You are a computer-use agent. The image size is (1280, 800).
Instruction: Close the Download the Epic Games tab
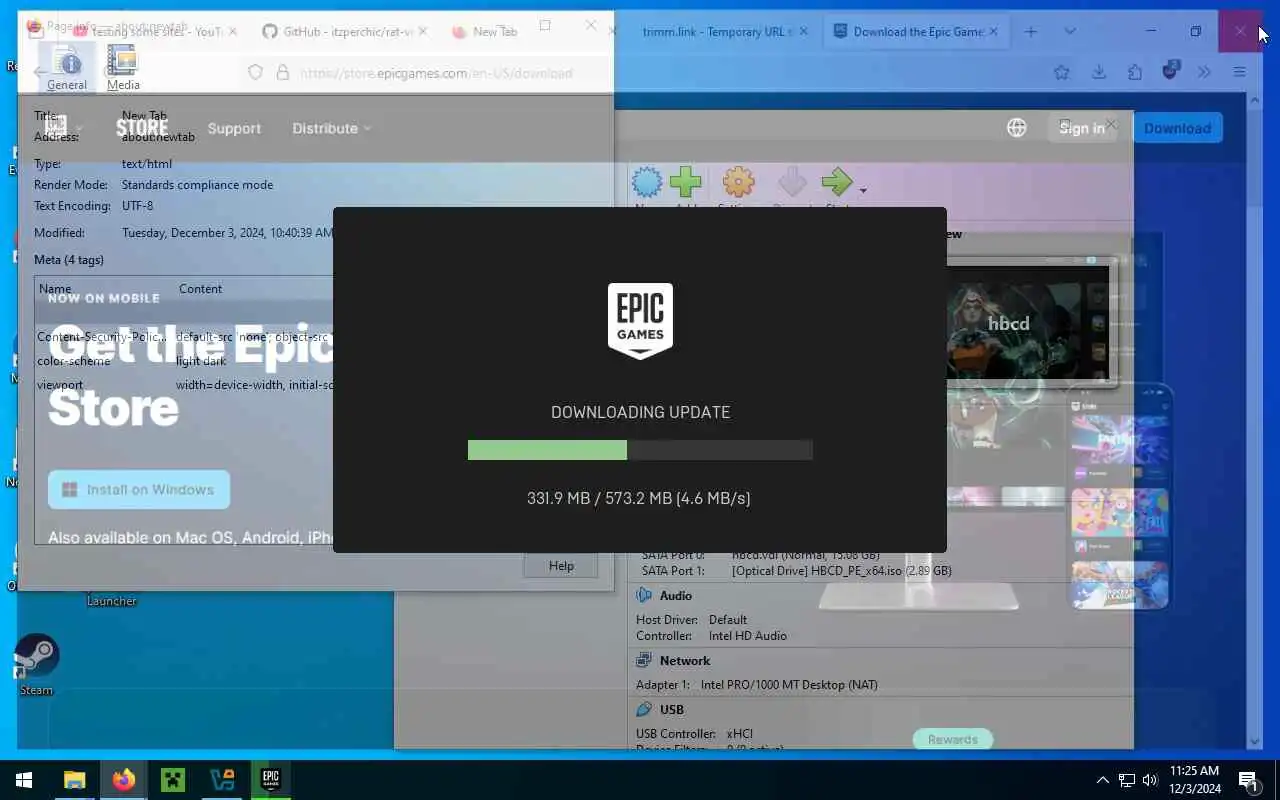point(994,32)
